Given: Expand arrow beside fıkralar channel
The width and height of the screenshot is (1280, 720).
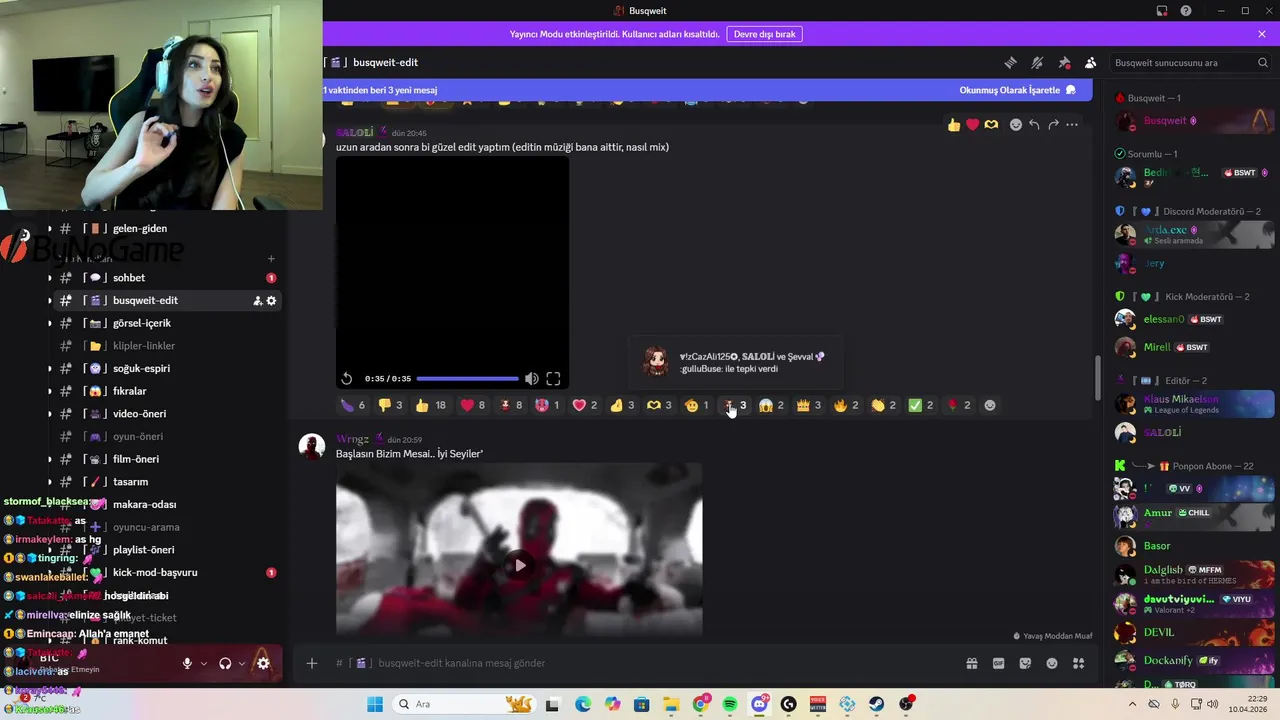Looking at the screenshot, I should [x=50, y=391].
